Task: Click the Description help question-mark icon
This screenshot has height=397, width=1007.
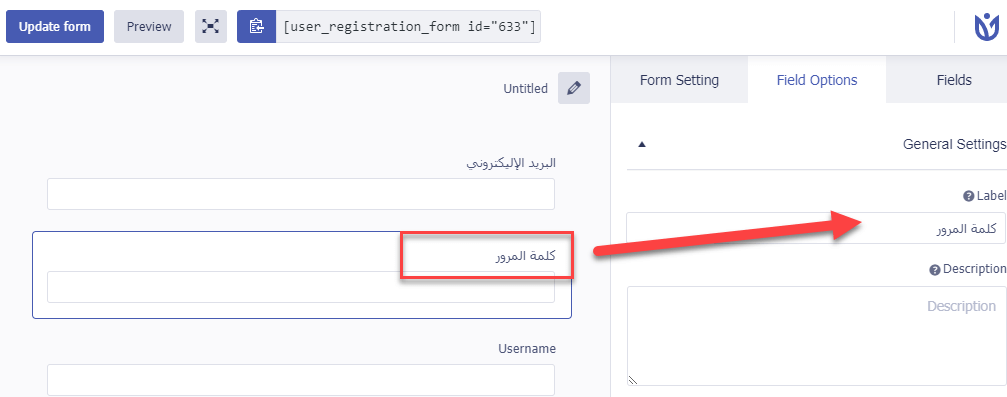Action: tap(935, 270)
